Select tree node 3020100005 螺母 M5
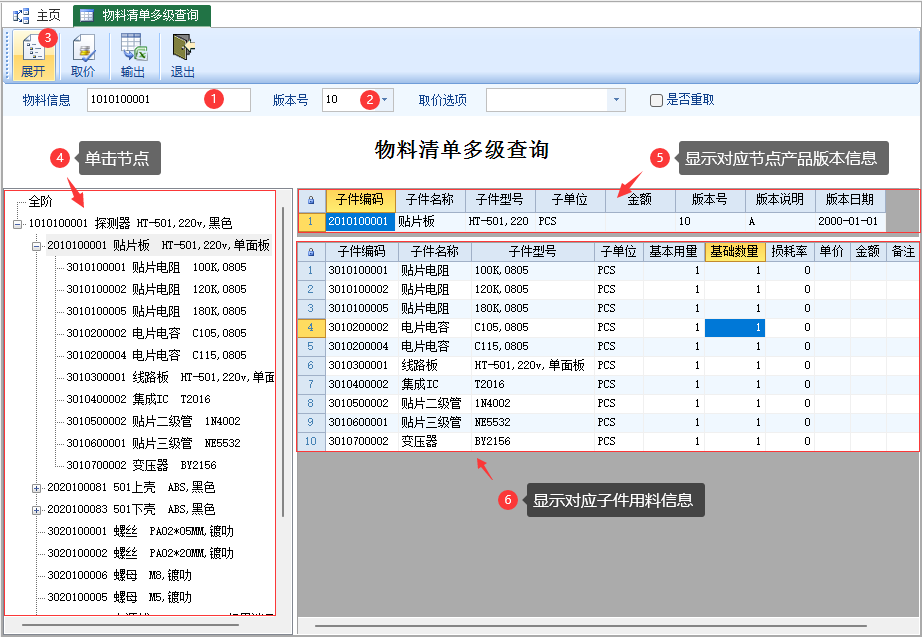Viewport: 922px width, 637px height. (119, 598)
